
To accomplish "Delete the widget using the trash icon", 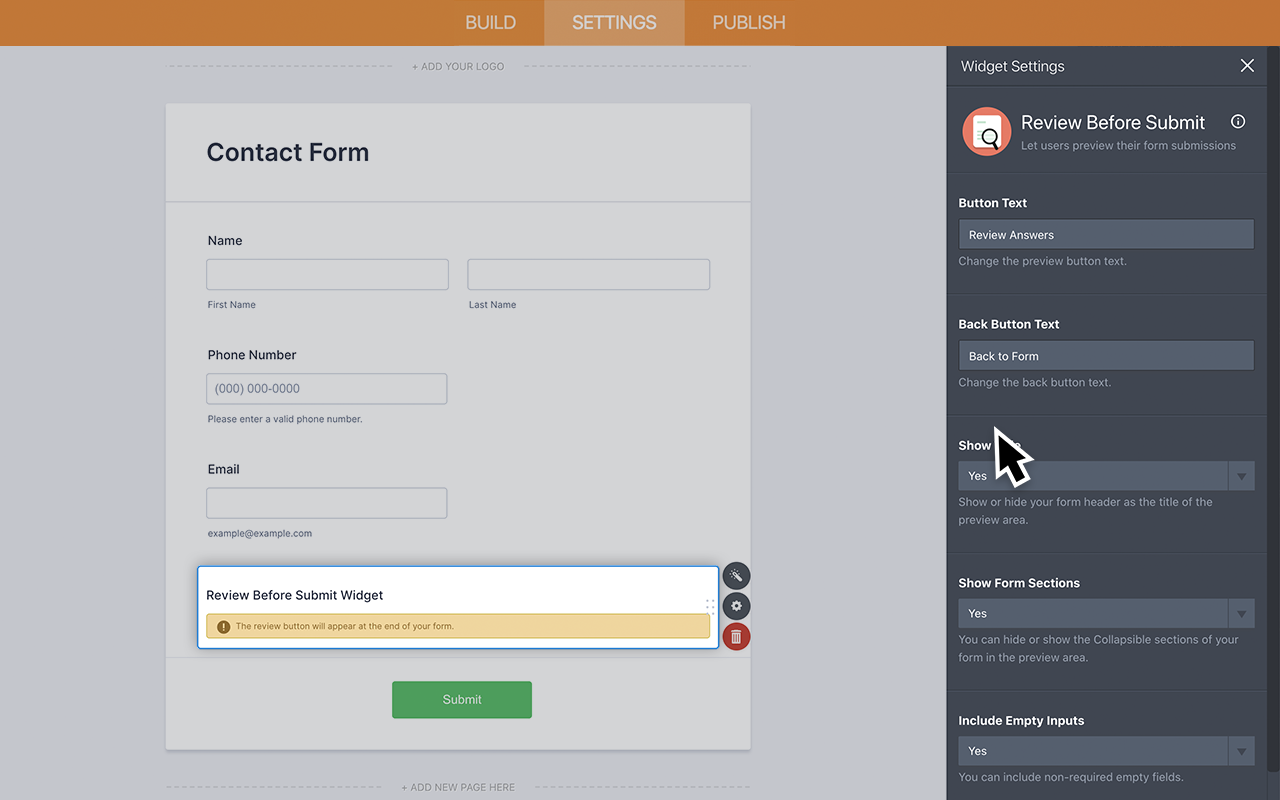I will tap(736, 636).
